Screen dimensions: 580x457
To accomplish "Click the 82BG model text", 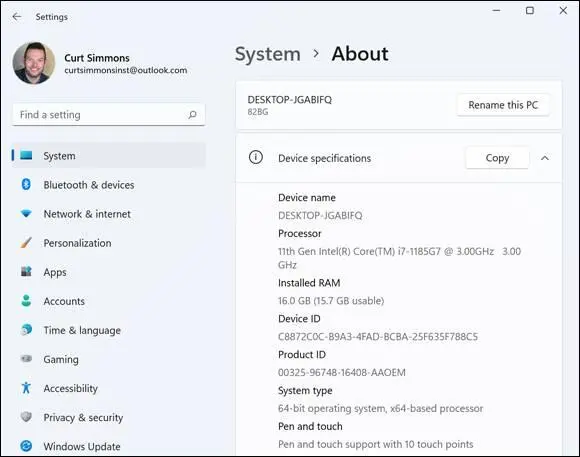I will [258, 112].
